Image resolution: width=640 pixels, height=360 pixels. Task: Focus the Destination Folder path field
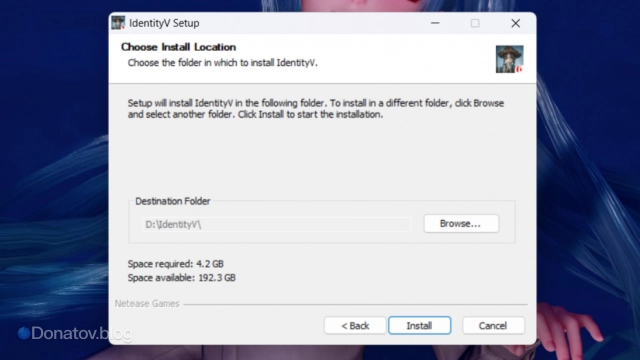pos(276,224)
